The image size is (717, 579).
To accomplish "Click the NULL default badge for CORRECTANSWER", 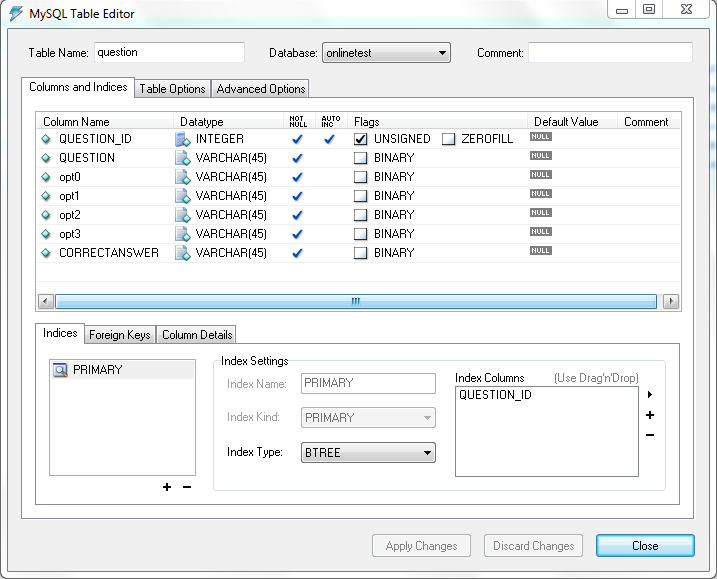I will pos(541,250).
